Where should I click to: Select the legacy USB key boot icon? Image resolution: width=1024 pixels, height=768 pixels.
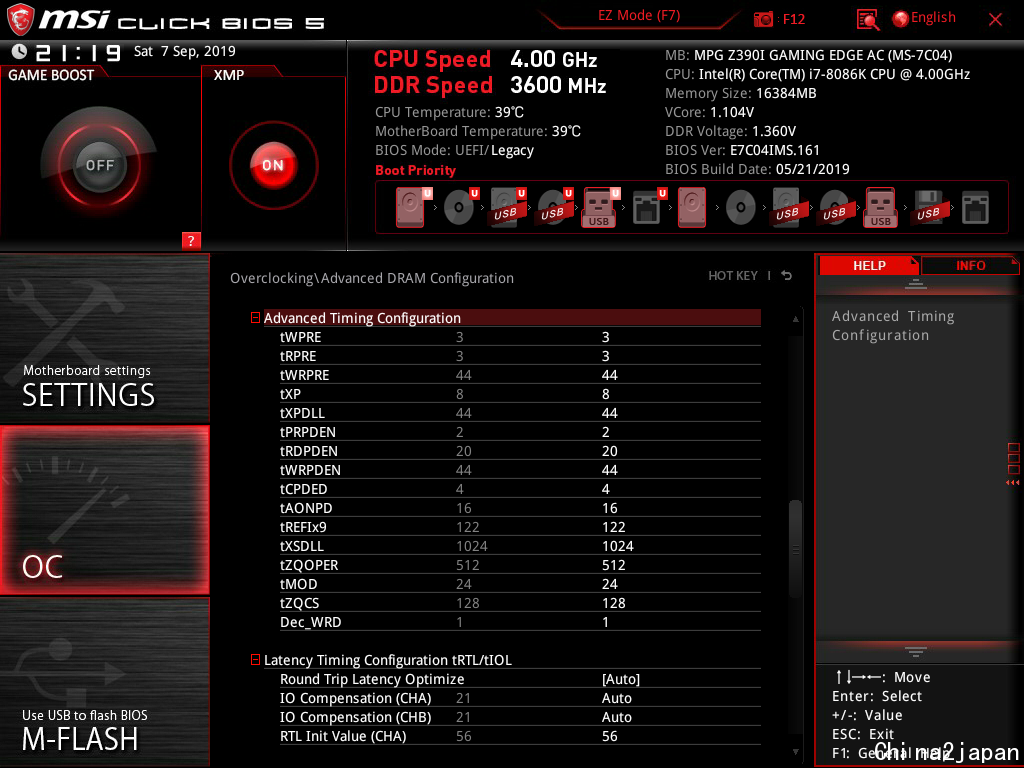click(881, 207)
